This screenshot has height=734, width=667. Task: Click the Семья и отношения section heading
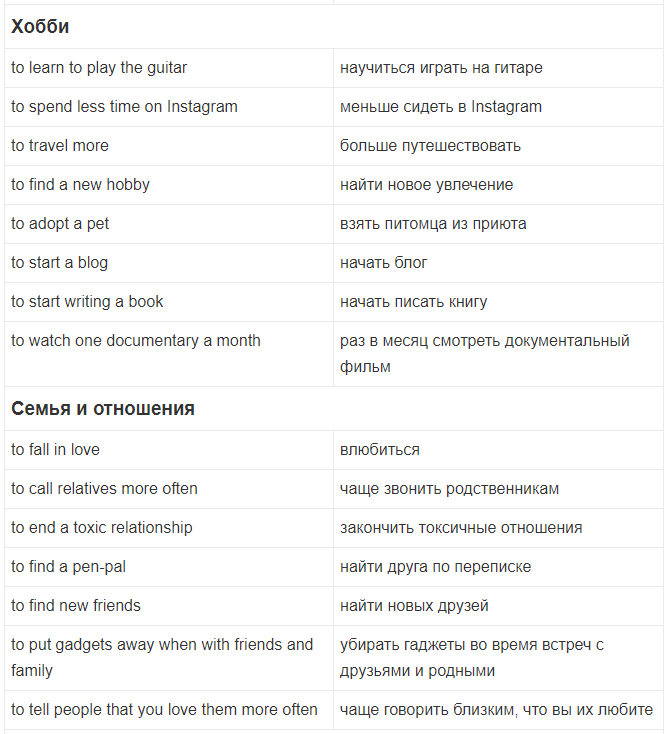click(x=103, y=409)
